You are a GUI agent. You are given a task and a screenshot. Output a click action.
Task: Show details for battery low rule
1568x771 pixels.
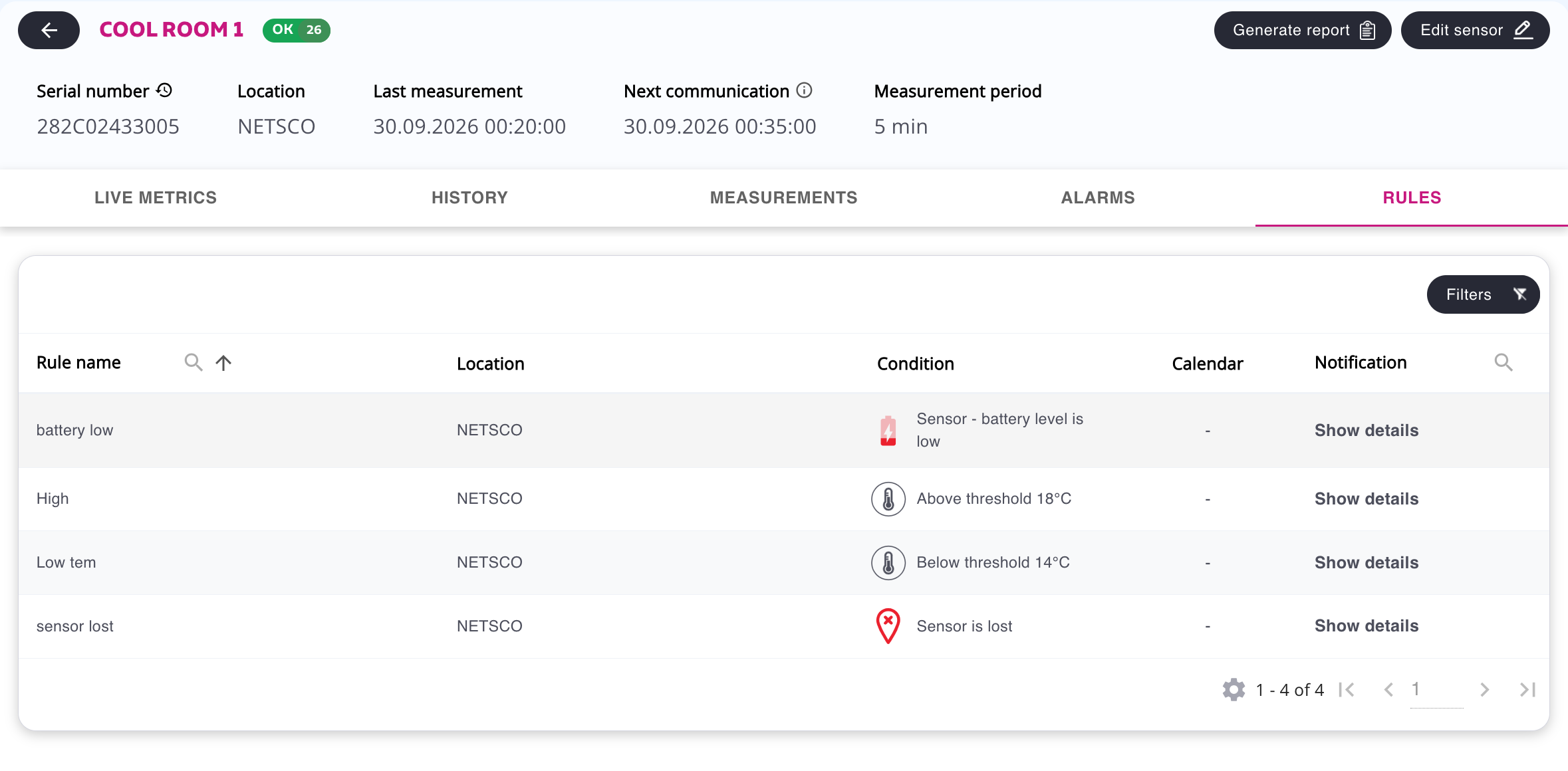point(1367,430)
